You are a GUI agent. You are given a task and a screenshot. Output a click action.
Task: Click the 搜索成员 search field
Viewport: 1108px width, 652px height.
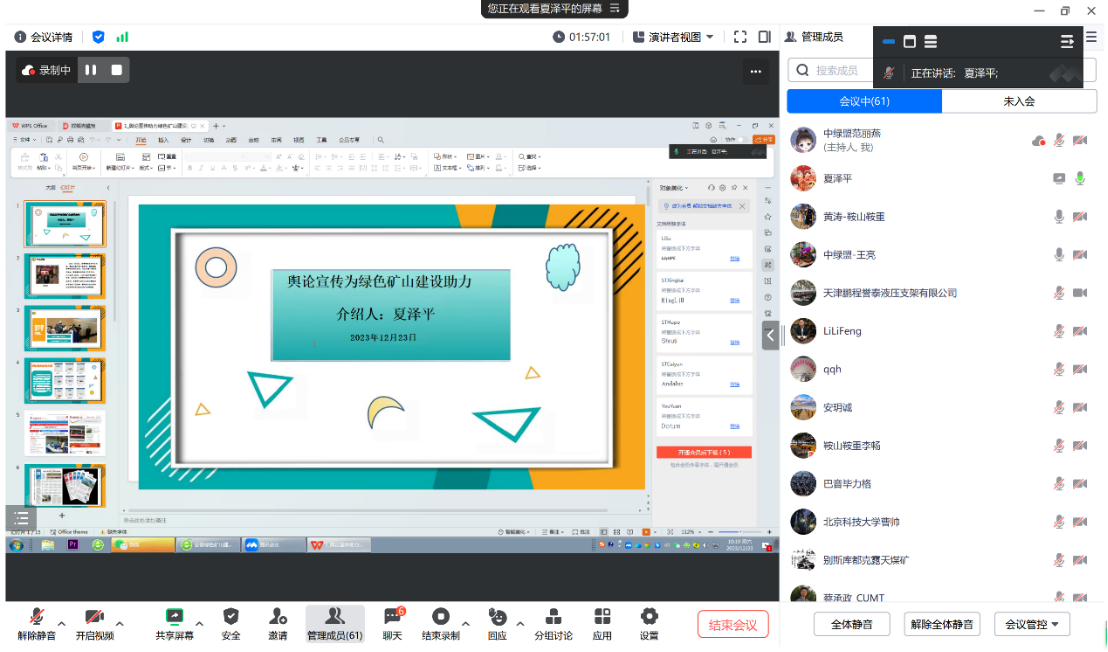[840, 70]
